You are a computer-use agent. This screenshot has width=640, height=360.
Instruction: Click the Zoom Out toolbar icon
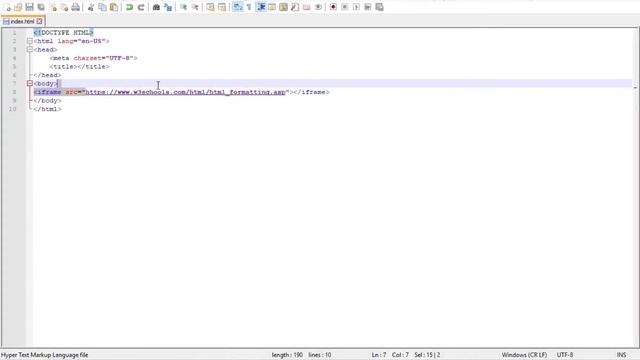coord(195,7)
